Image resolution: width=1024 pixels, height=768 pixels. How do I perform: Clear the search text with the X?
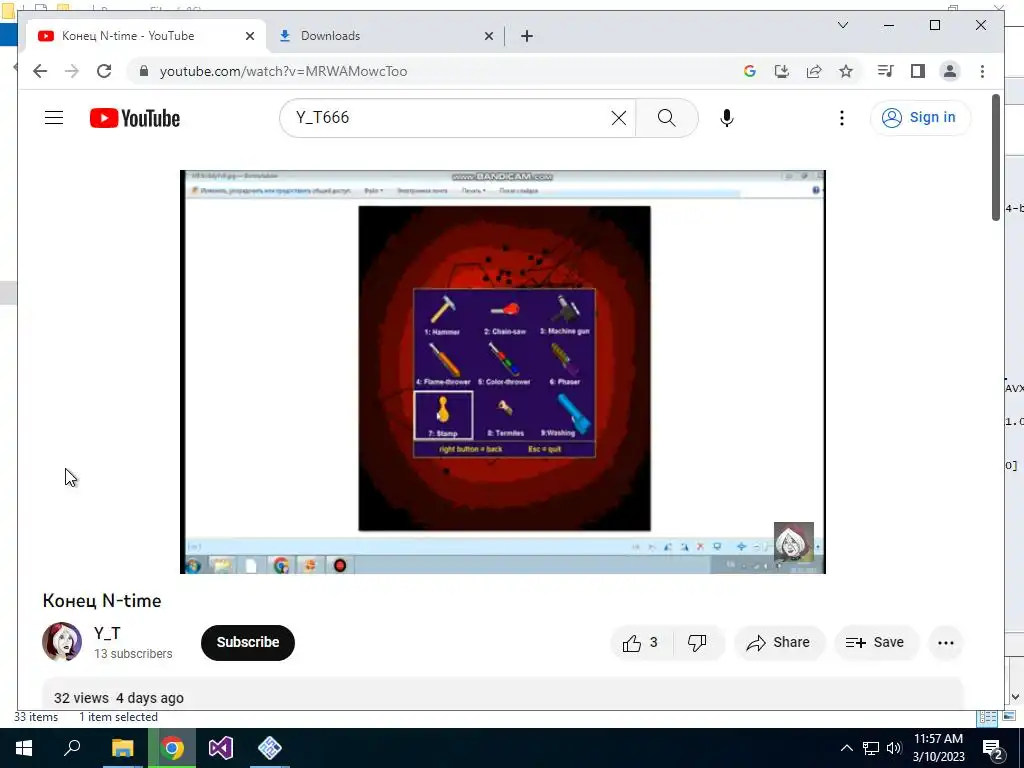point(618,118)
